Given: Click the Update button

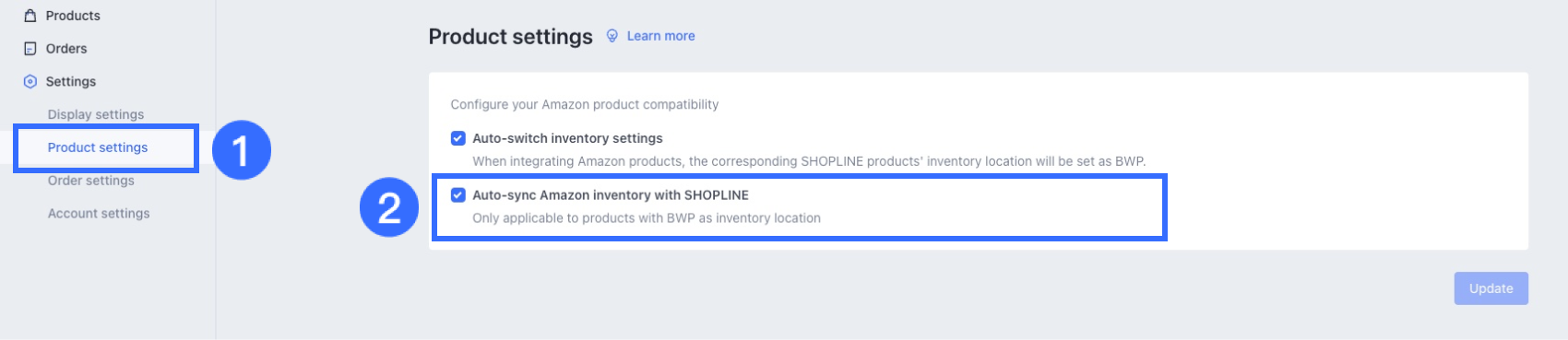Looking at the screenshot, I should point(1491,288).
